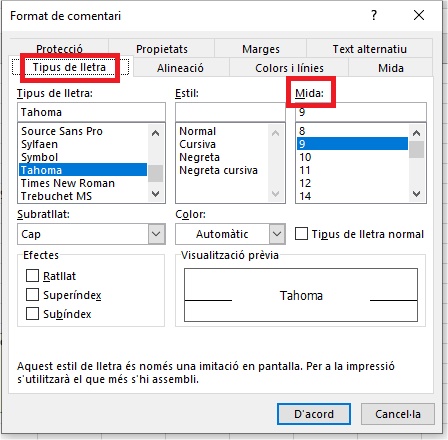Screen dimensions: 448x440
Task: Go to the Propietats tab
Action: coord(162,49)
